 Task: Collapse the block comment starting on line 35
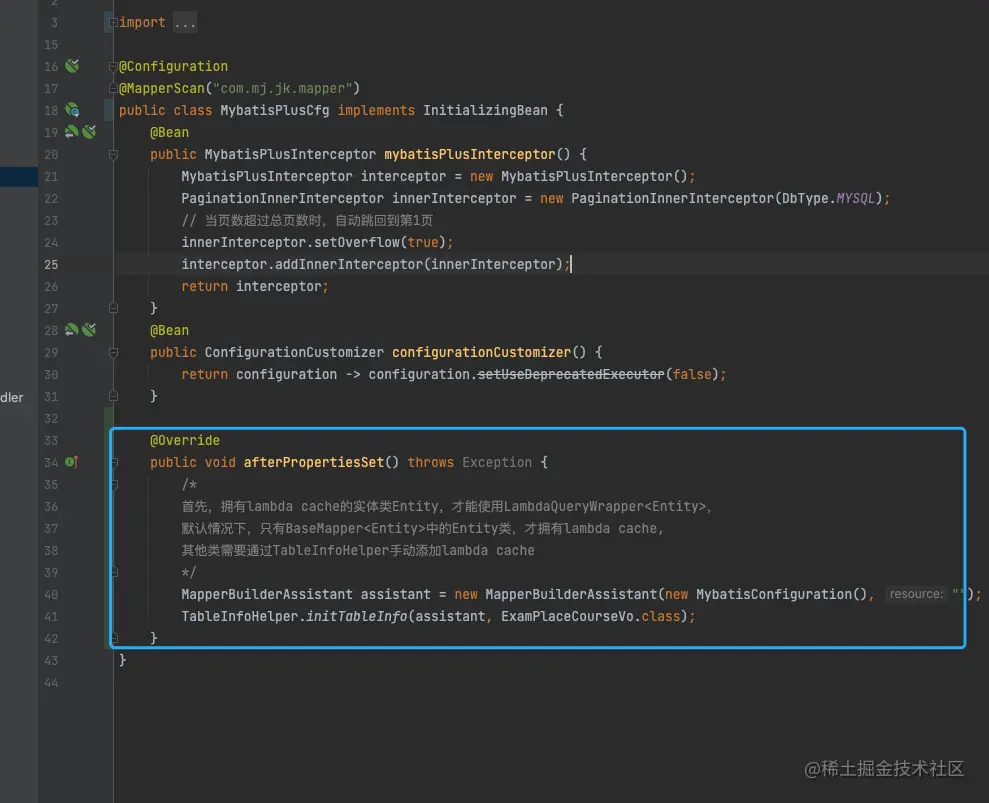tap(114, 484)
